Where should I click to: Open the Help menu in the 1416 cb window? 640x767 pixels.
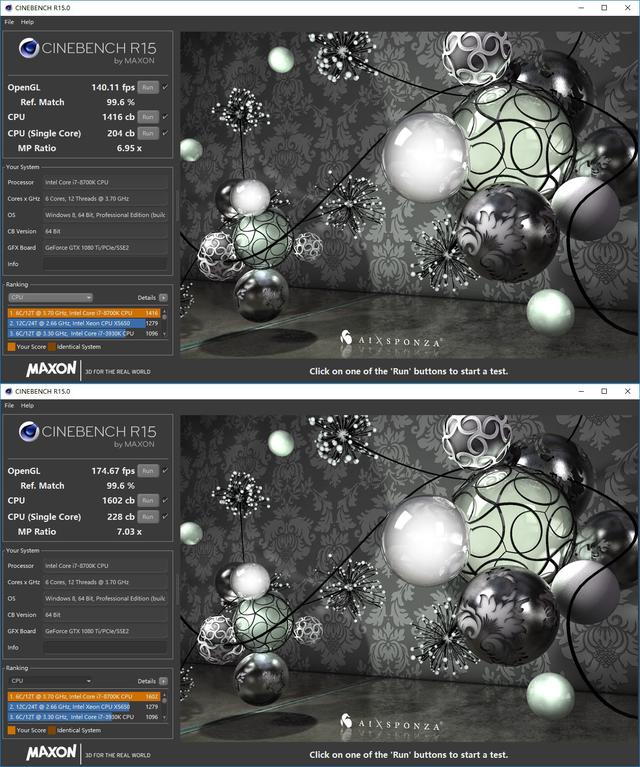[27, 22]
